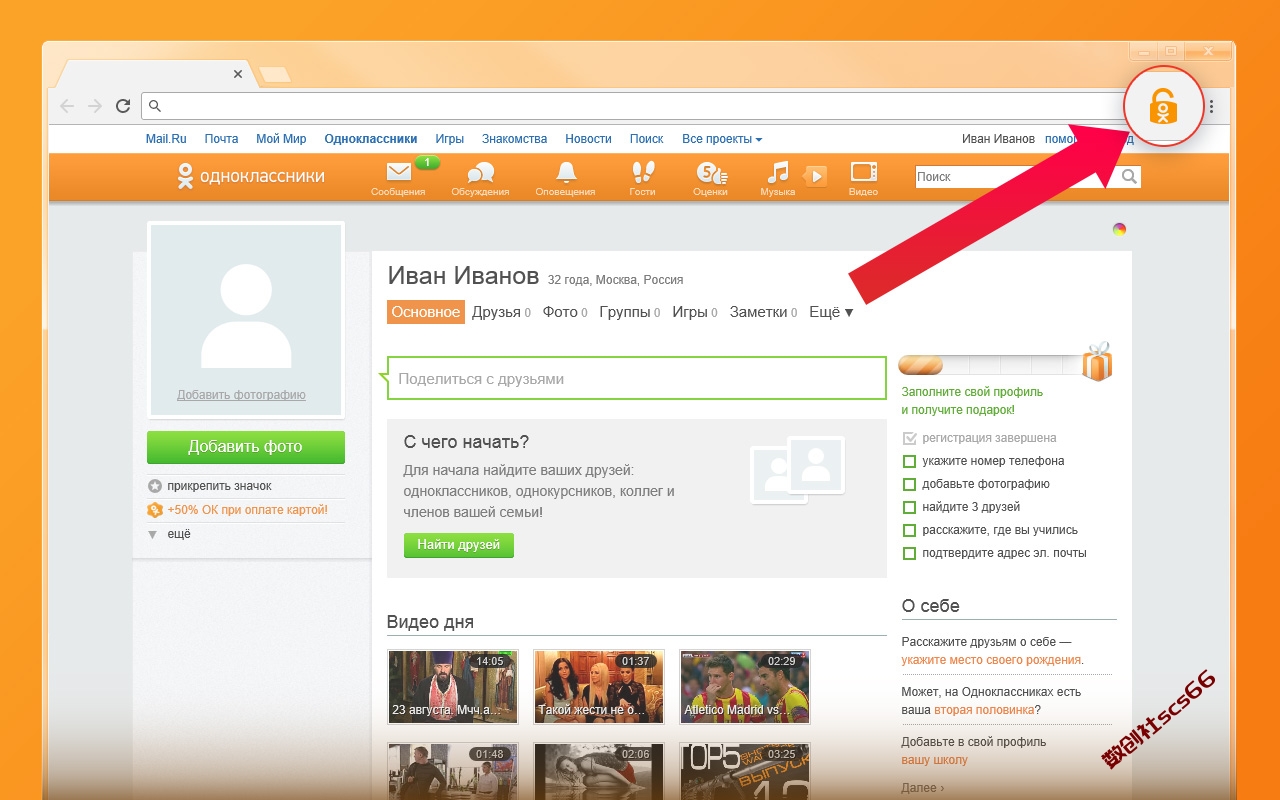
Task: Click the site Поиск field
Action: pyautogui.click(x=1017, y=177)
